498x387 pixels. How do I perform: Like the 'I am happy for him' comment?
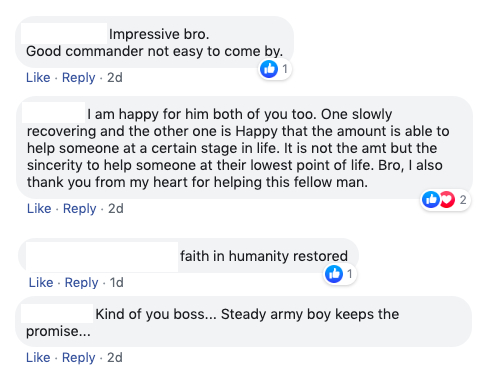[x=39, y=209]
